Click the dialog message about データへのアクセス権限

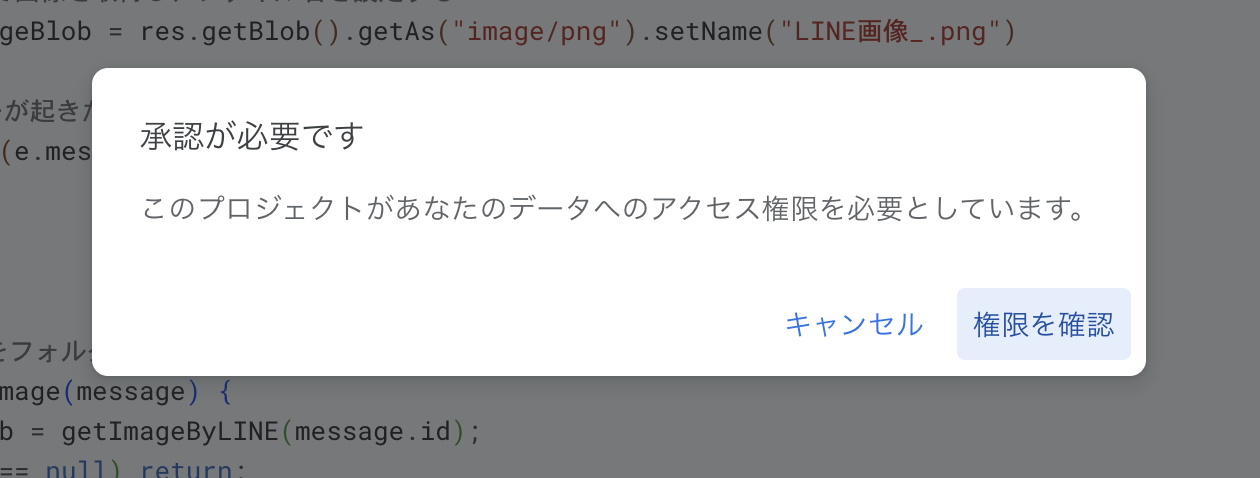(613, 210)
